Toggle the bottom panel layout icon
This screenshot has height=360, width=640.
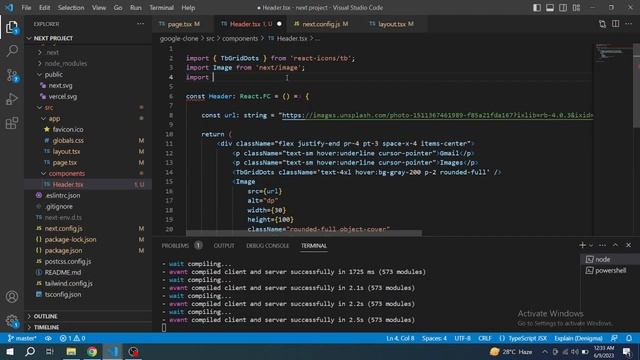550,8
